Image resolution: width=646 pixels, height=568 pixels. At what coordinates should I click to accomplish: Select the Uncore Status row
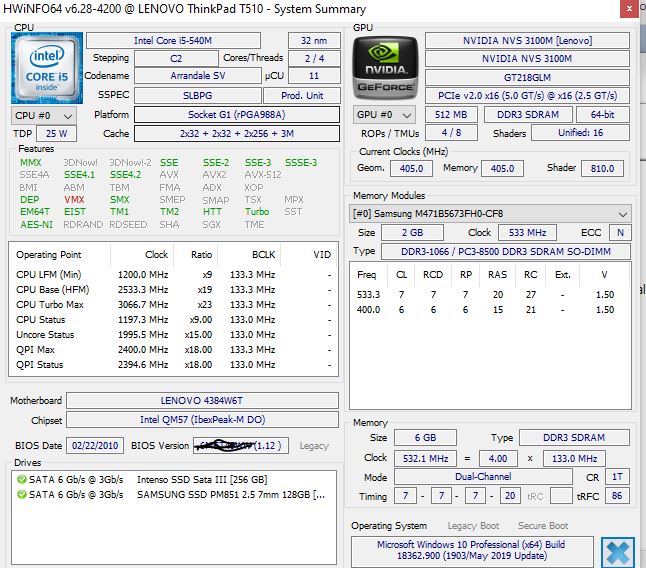tap(173, 334)
